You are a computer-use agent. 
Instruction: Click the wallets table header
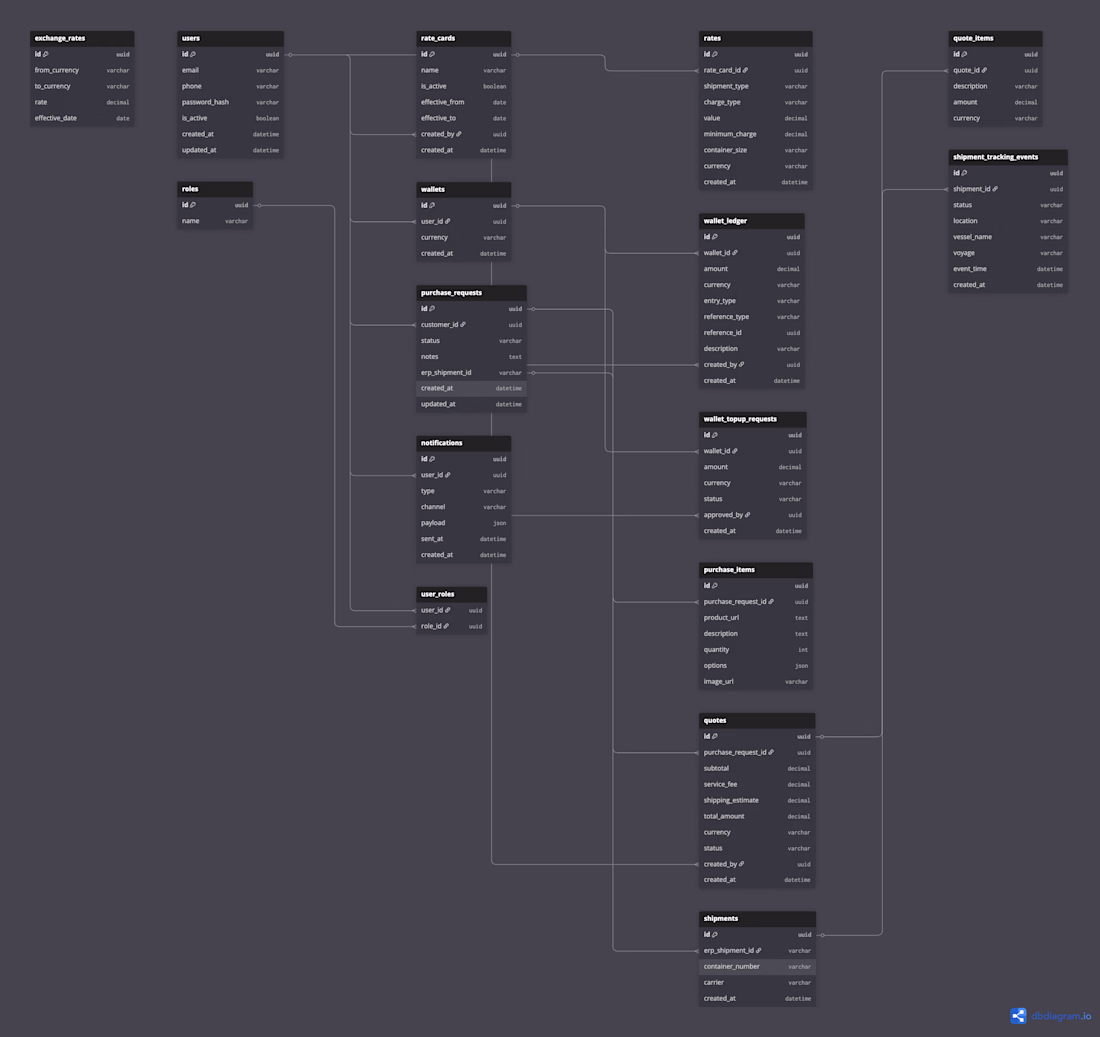click(x=463, y=189)
